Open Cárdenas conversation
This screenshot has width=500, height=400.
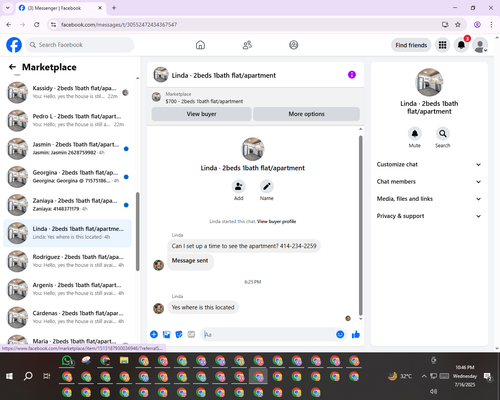click(68, 317)
